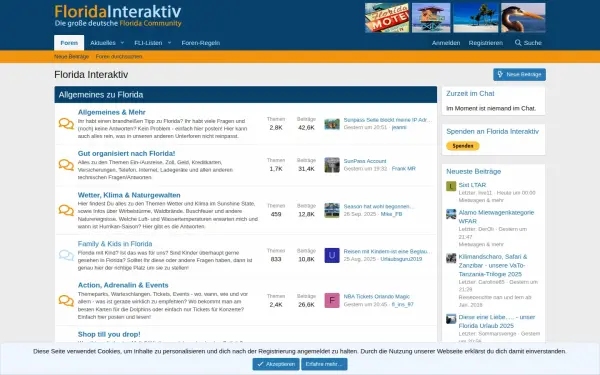This screenshot has height=375, width=600.
Task: Click the Allgemeines & Mehr forum icon
Action: (x=66, y=124)
